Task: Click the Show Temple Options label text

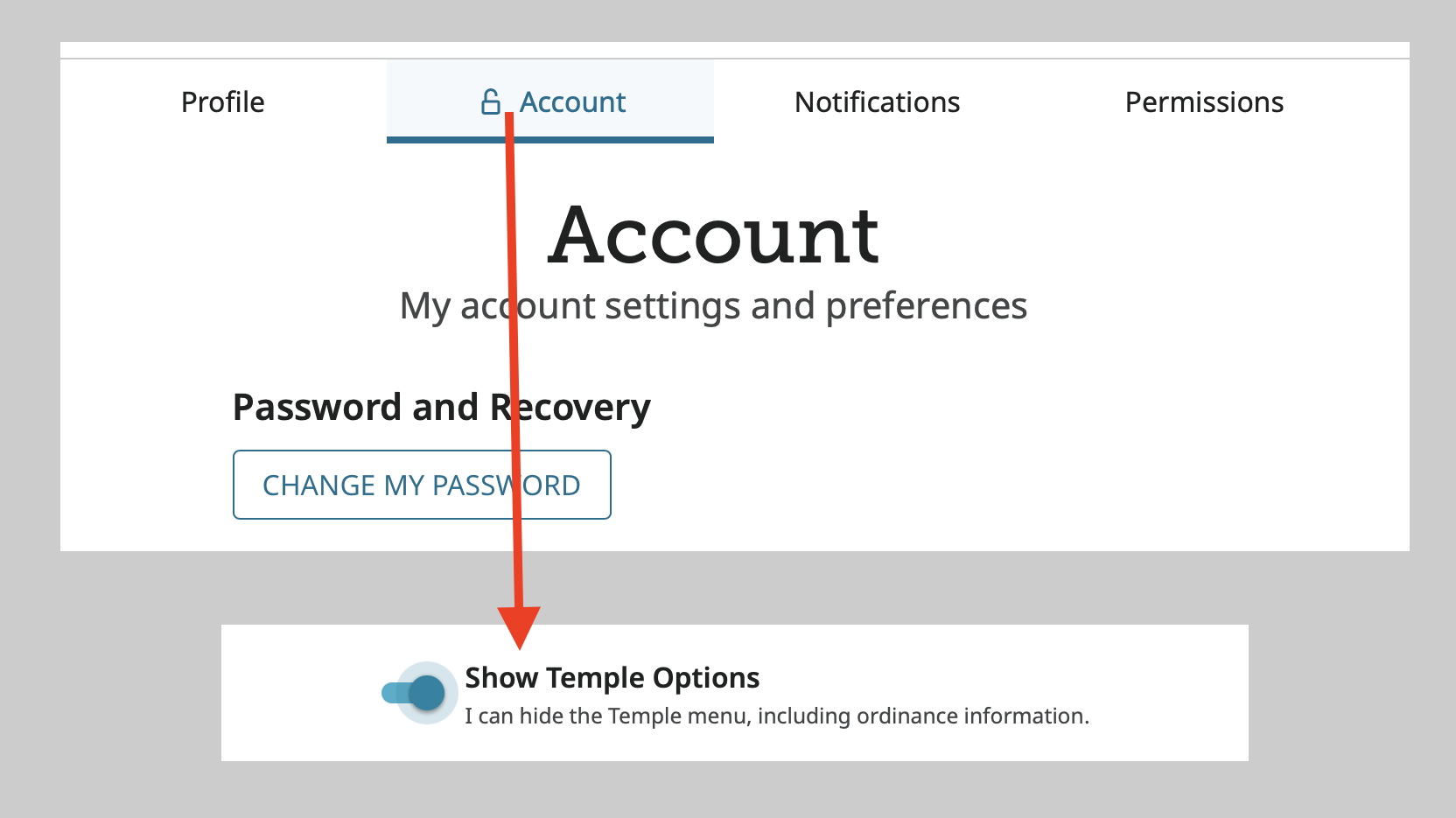Action: tap(612, 677)
